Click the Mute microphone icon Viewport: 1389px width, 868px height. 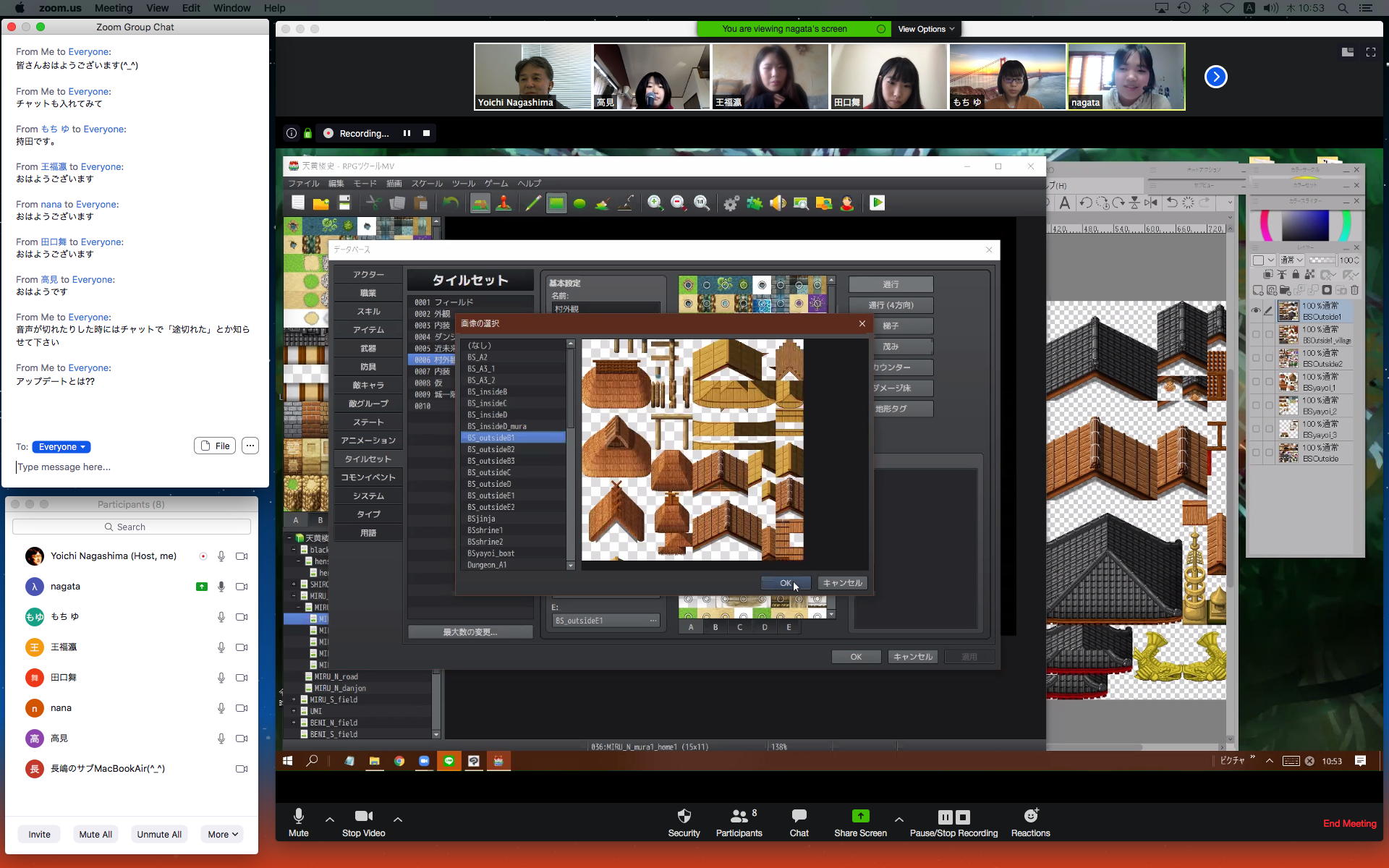pos(298,816)
